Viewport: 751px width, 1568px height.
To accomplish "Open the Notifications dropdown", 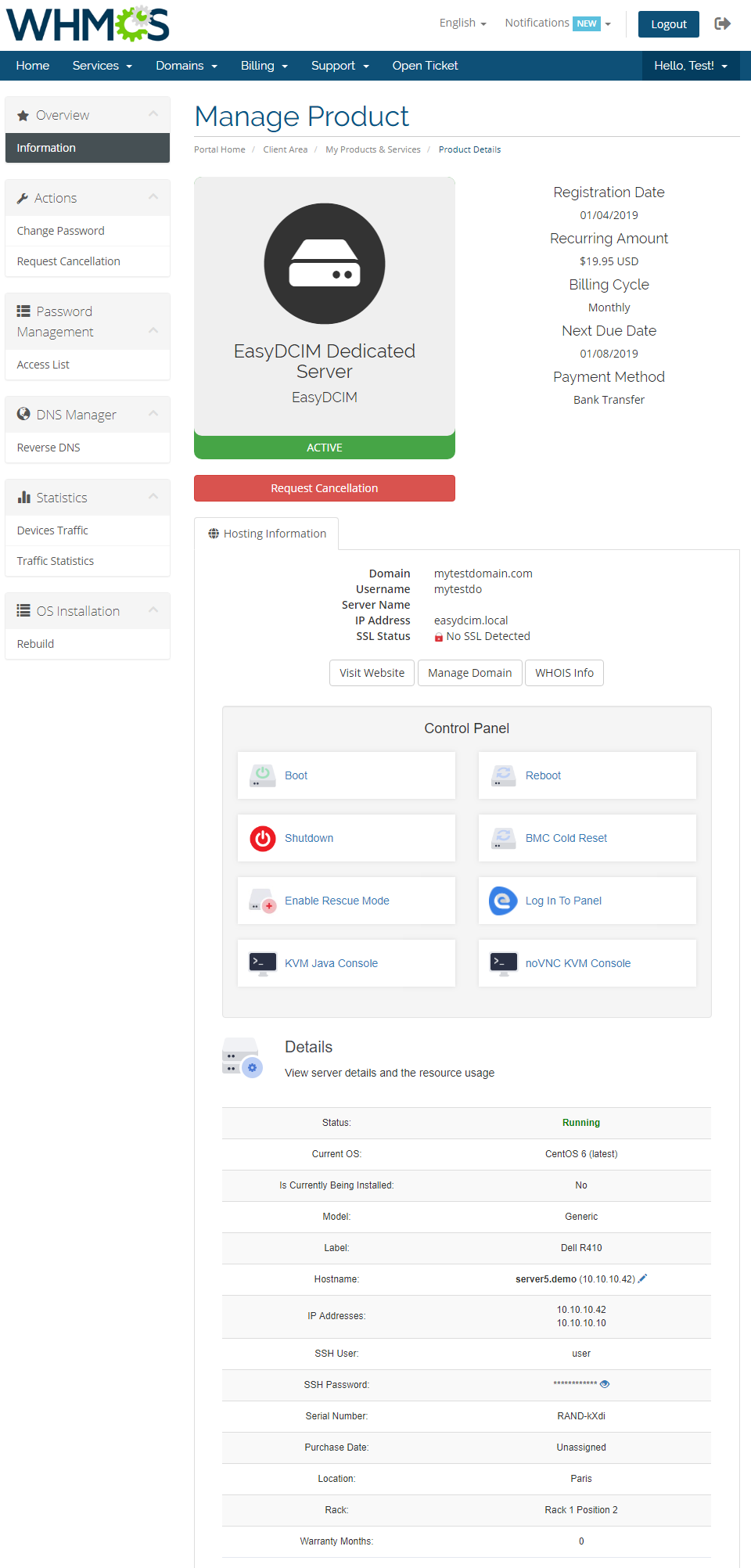I will pos(558,23).
